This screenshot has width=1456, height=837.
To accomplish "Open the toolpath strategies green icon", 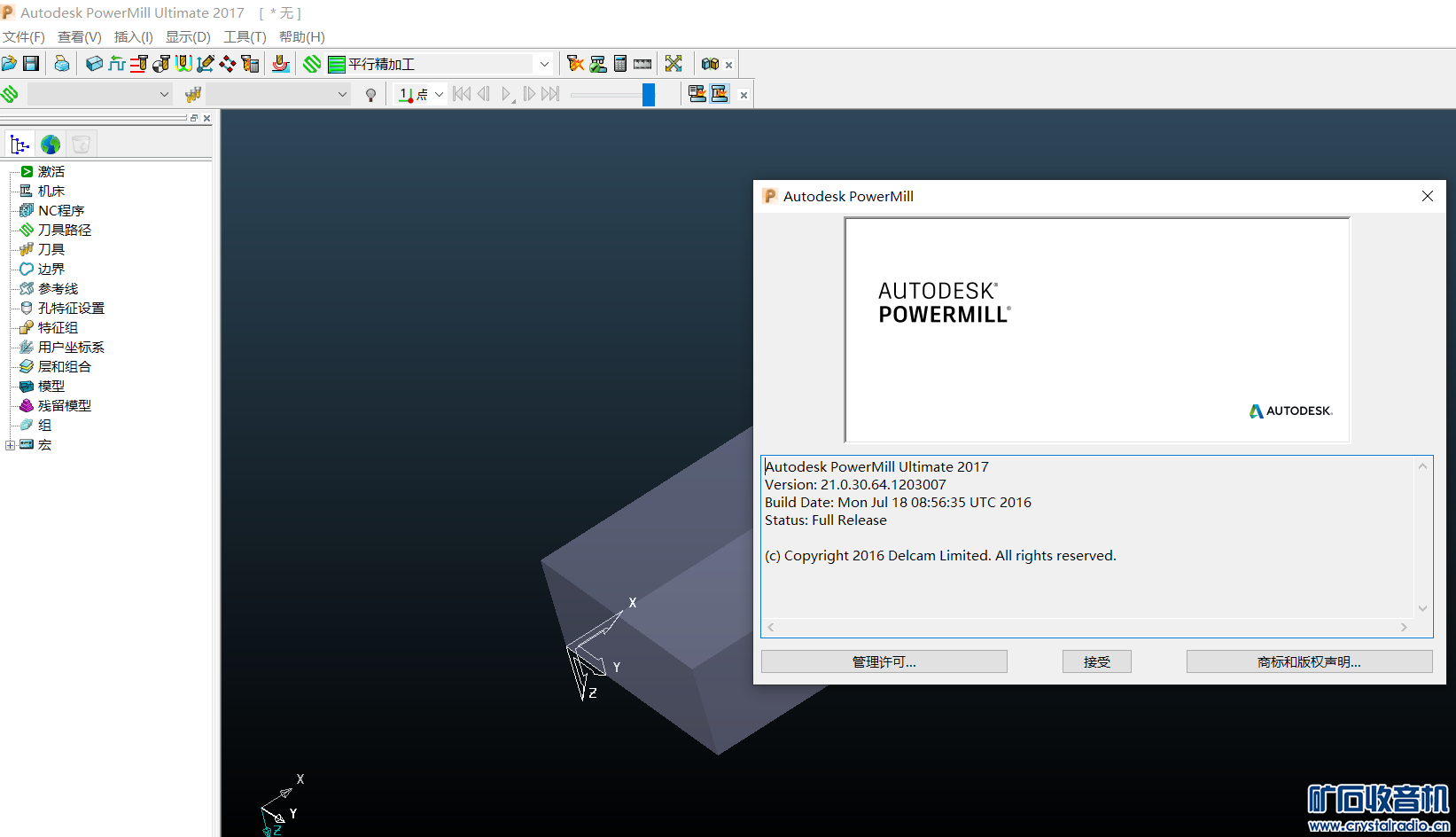I will tap(312, 64).
